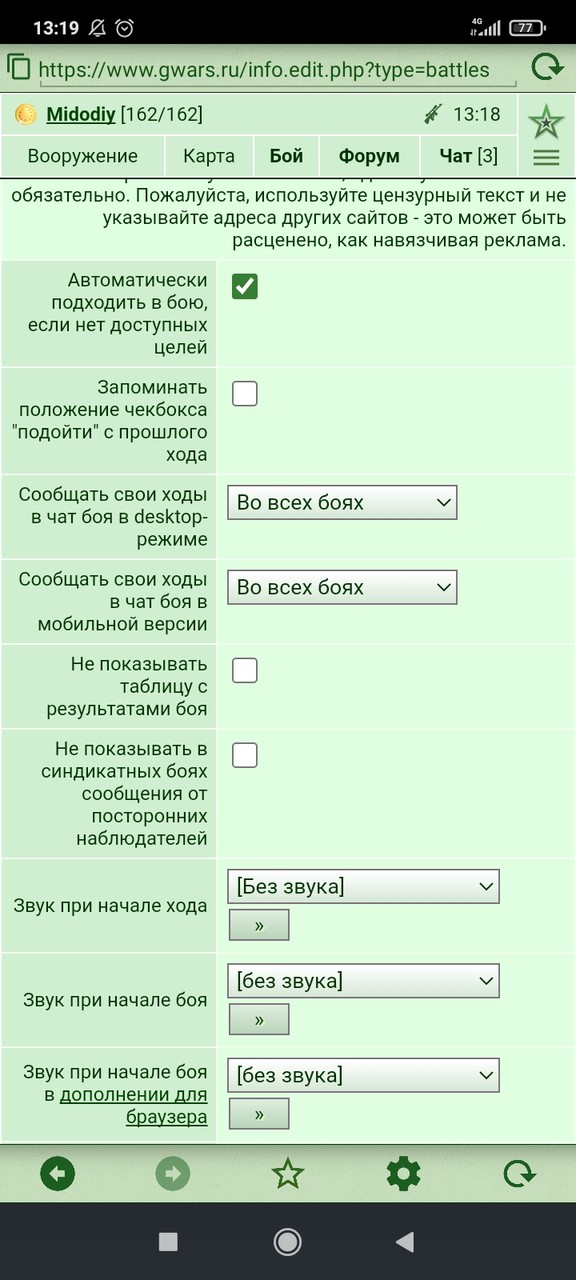Follow the "дополнении для браузера" link
This screenshot has width=576, height=1280.
click(134, 1106)
